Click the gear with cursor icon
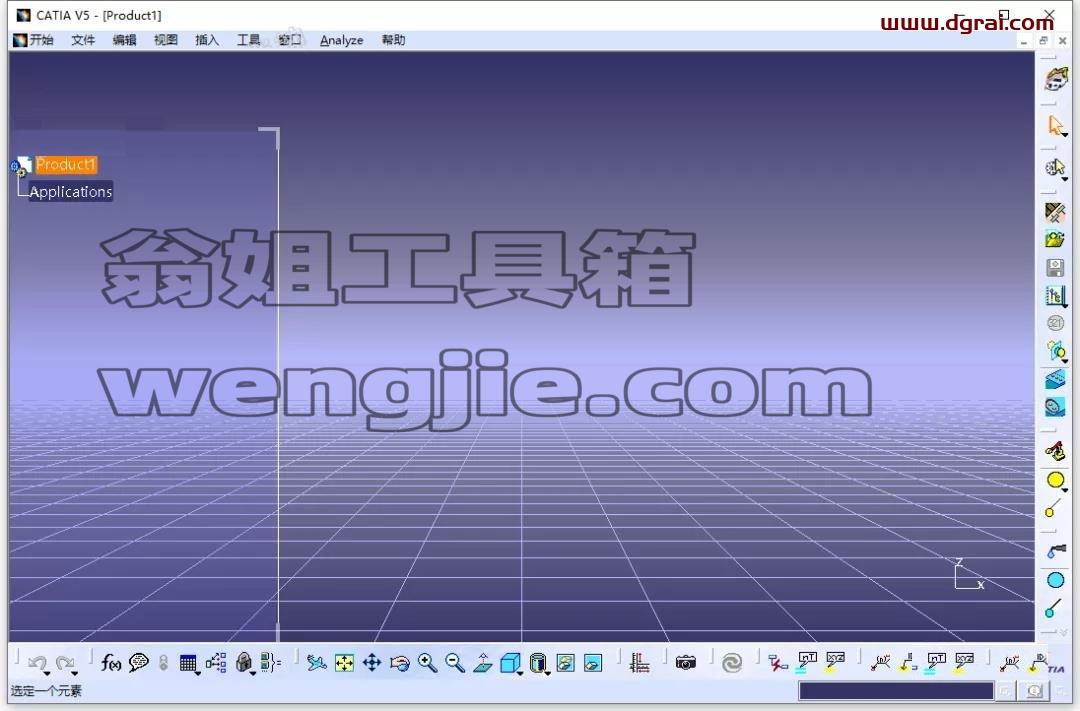Screen dimensions: 1080x711 1055,167
